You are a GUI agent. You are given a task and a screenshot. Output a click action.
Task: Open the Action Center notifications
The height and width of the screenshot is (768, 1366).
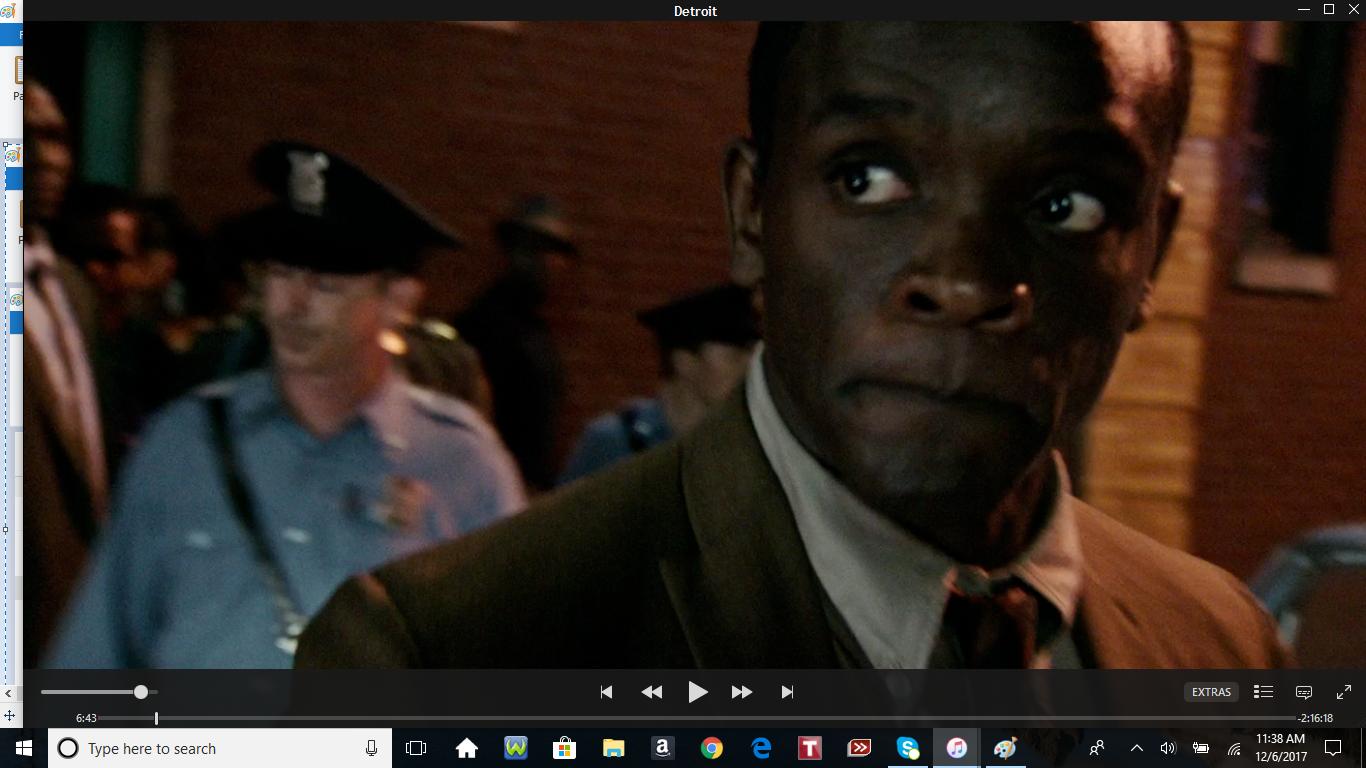[1332, 748]
